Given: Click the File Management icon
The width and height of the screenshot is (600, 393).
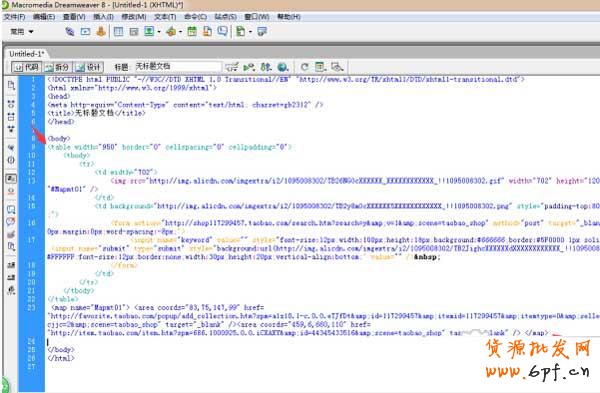Looking at the screenshot, I should point(266,67).
